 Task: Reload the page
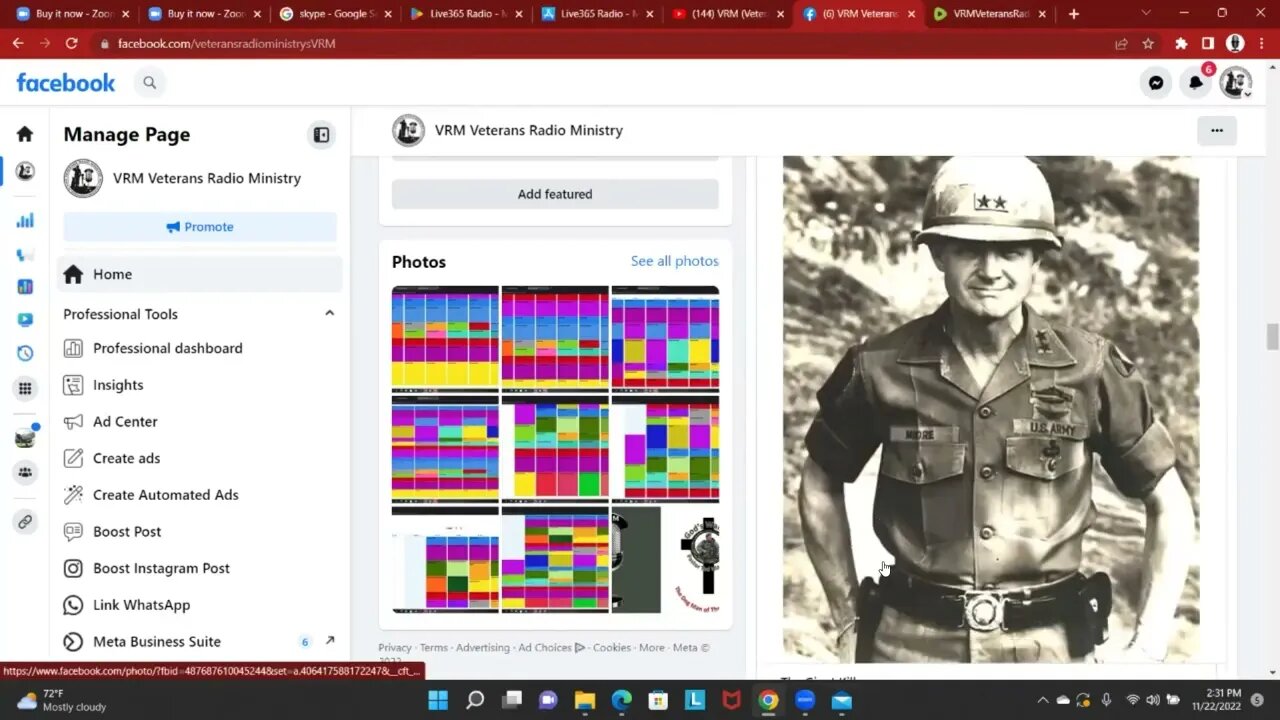[72, 44]
